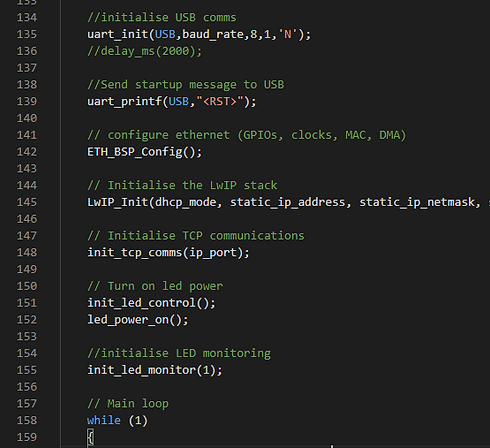Click the init_led_control() call
The height and width of the screenshot is (448, 490).
151,303
